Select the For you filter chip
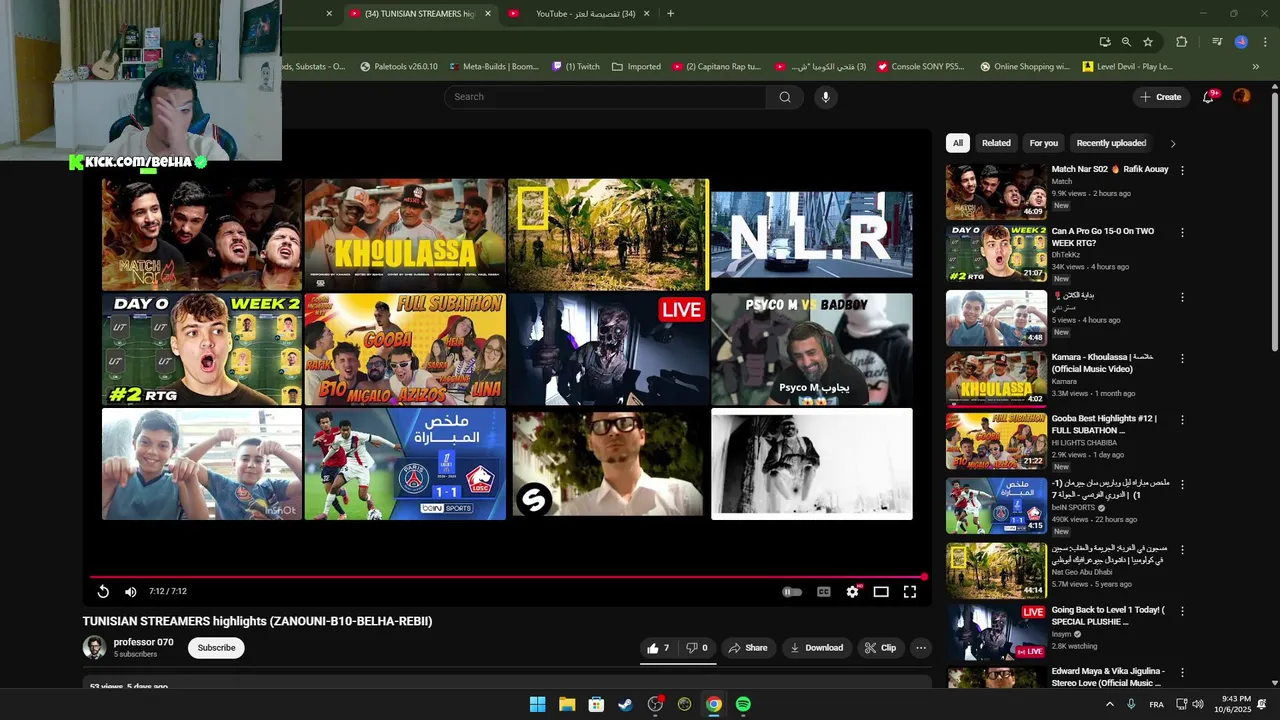 click(1043, 143)
